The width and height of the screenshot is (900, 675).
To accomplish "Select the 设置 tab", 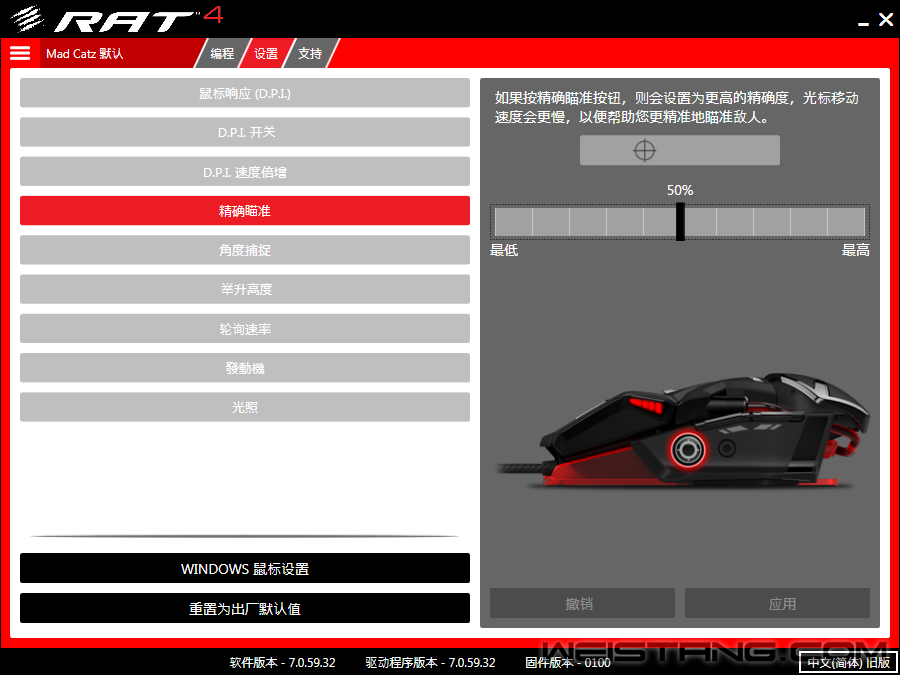I will pyautogui.click(x=266, y=53).
